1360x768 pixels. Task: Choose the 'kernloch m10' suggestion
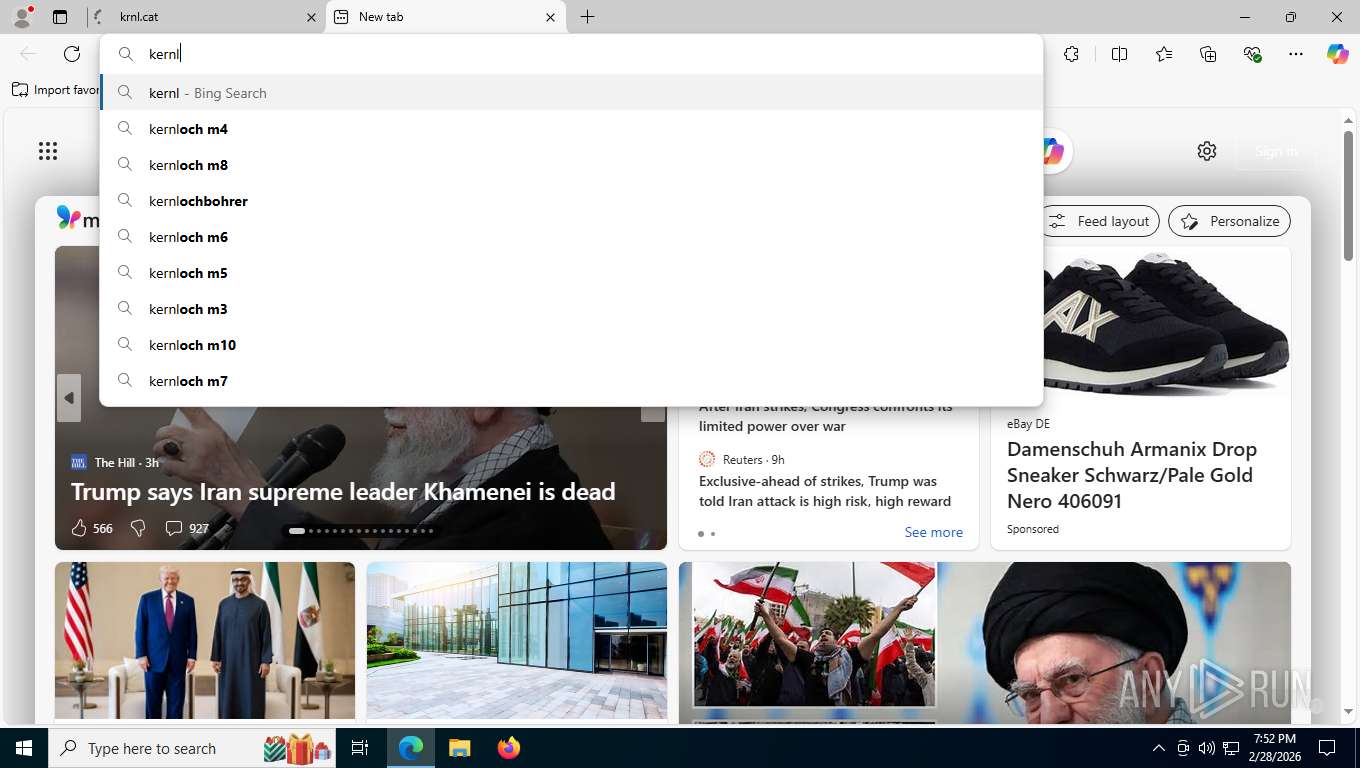click(x=571, y=345)
